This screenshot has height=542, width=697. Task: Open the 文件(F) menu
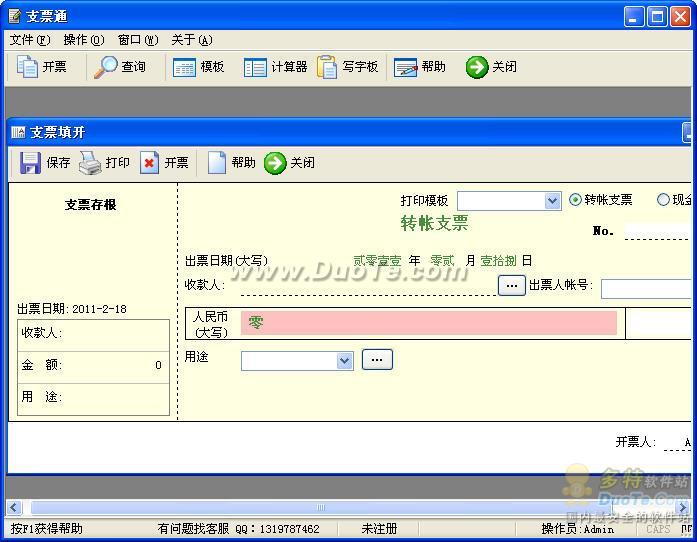click(x=29, y=40)
